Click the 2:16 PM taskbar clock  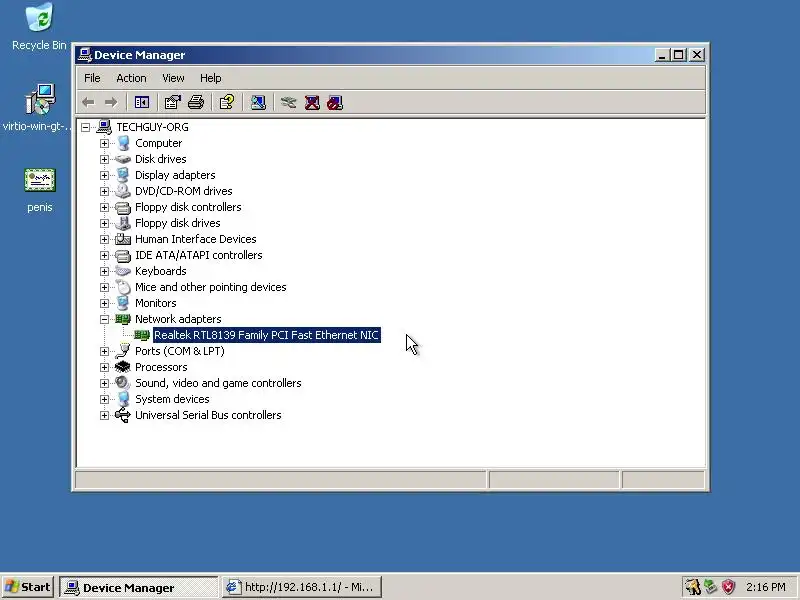coord(766,587)
